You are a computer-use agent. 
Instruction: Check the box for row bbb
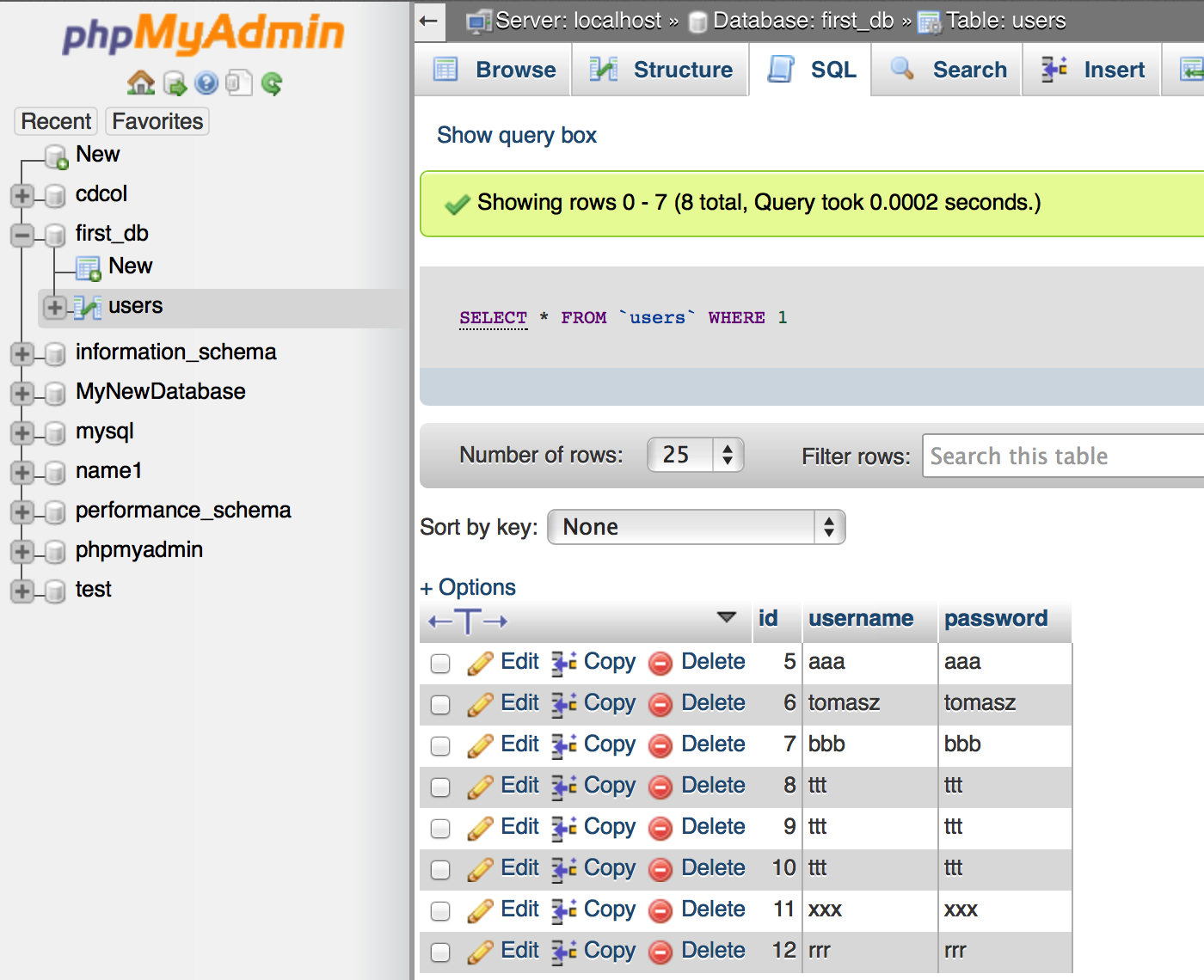click(440, 746)
